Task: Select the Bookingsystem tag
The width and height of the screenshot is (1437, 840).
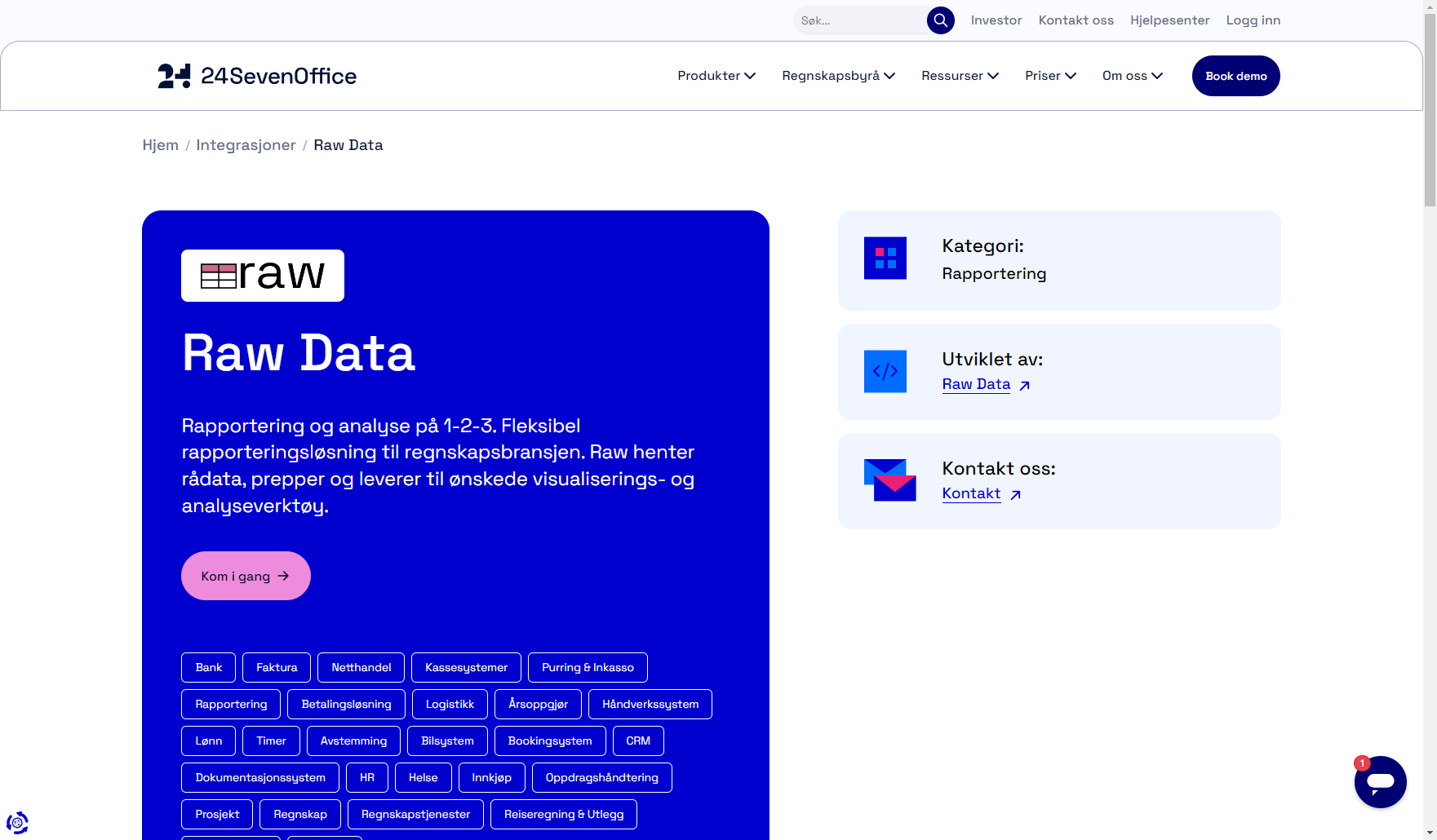Action: click(550, 741)
